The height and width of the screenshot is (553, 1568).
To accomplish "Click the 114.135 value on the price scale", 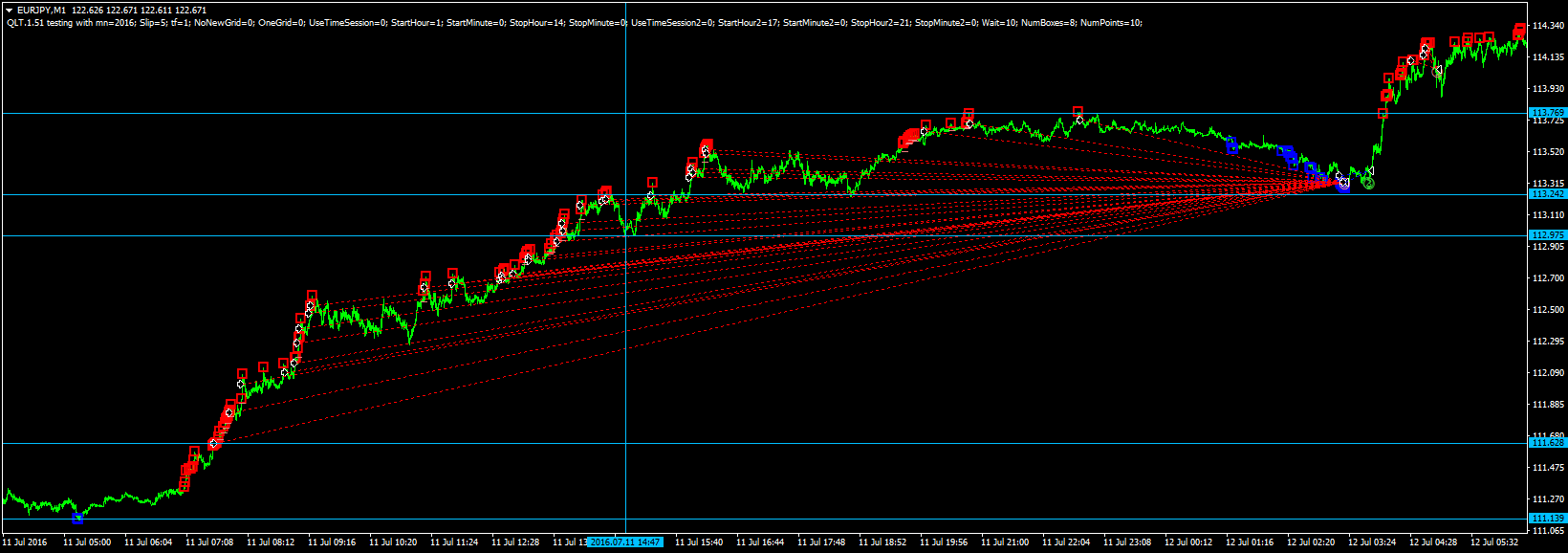I will coord(1548,57).
